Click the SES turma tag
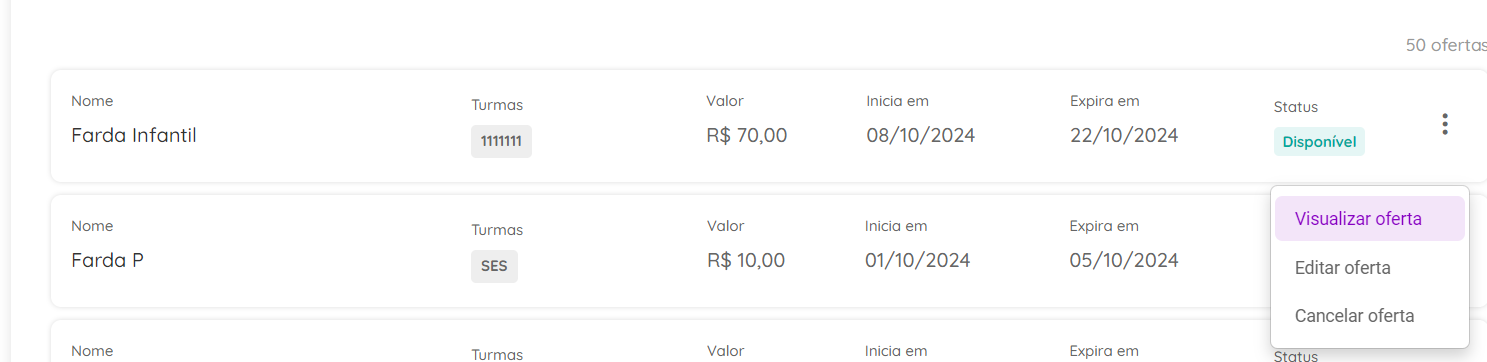Screen dimensions: 1487x362 (494, 267)
